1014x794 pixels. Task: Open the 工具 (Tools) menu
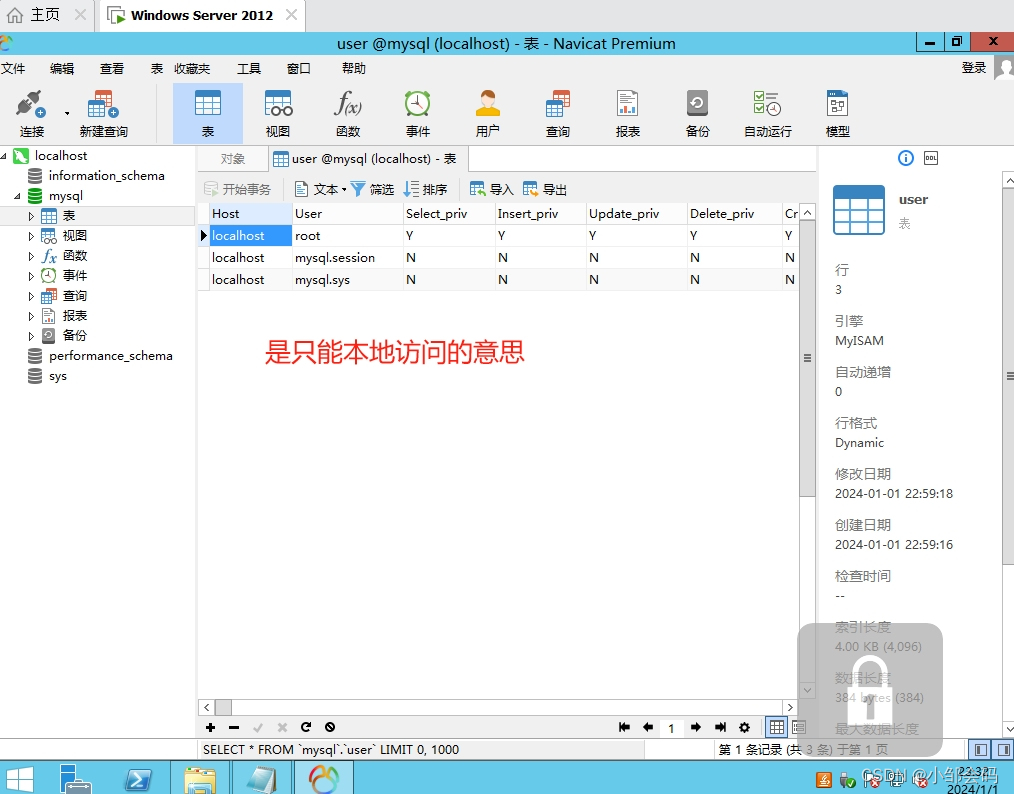click(x=249, y=69)
